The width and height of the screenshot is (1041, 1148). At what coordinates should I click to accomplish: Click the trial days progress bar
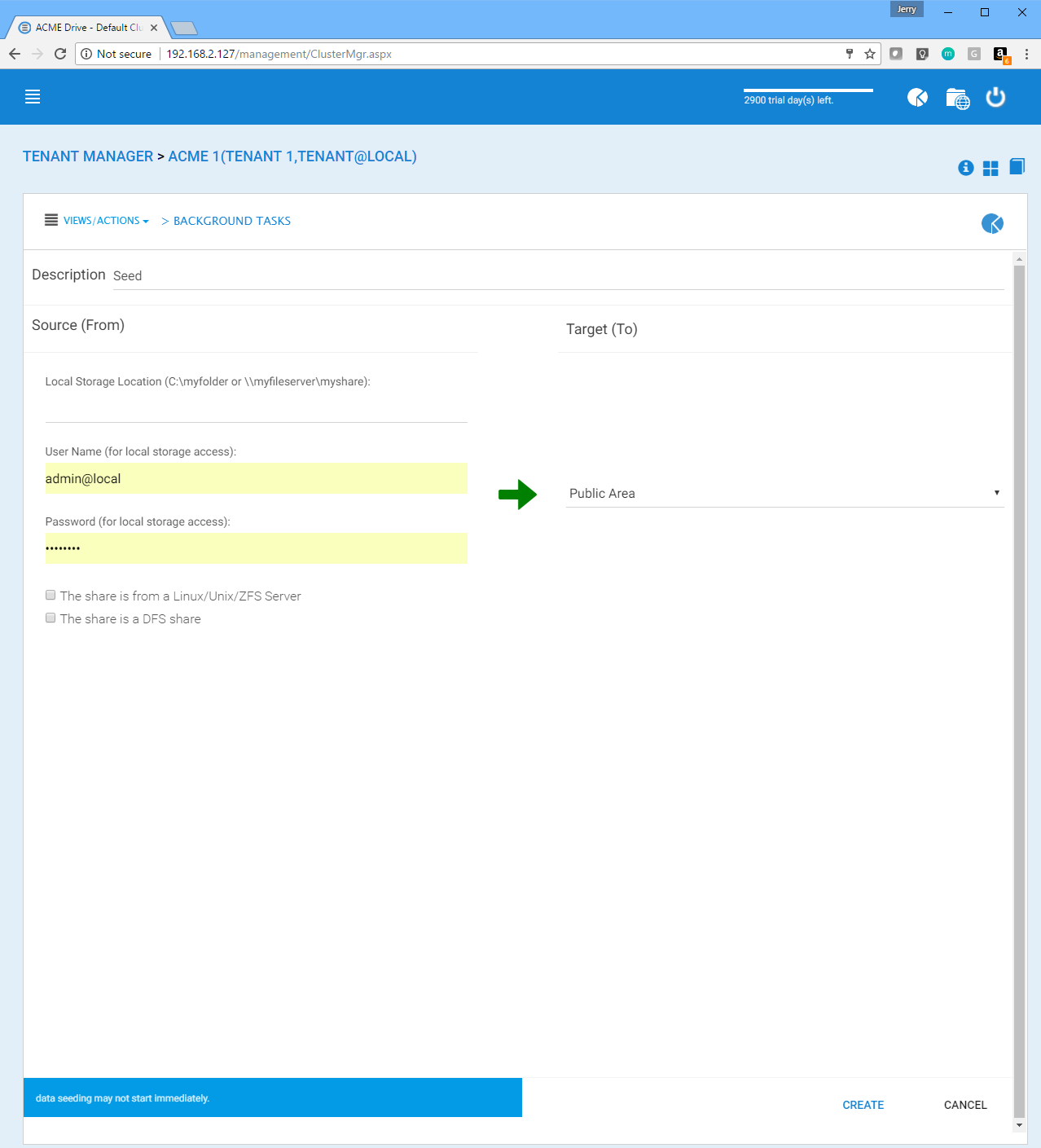pos(808,90)
